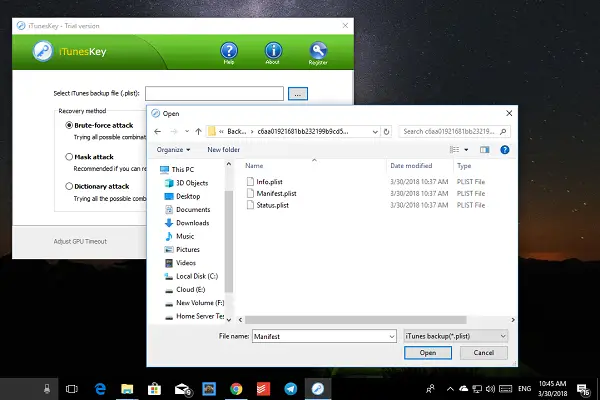Select Mask attack recovery method
The image size is (600, 400).
pos(69,157)
